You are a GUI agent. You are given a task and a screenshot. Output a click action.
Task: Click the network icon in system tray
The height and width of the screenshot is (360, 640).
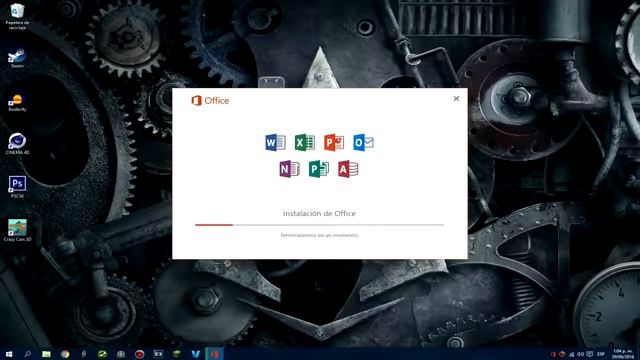pyautogui.click(x=571, y=354)
